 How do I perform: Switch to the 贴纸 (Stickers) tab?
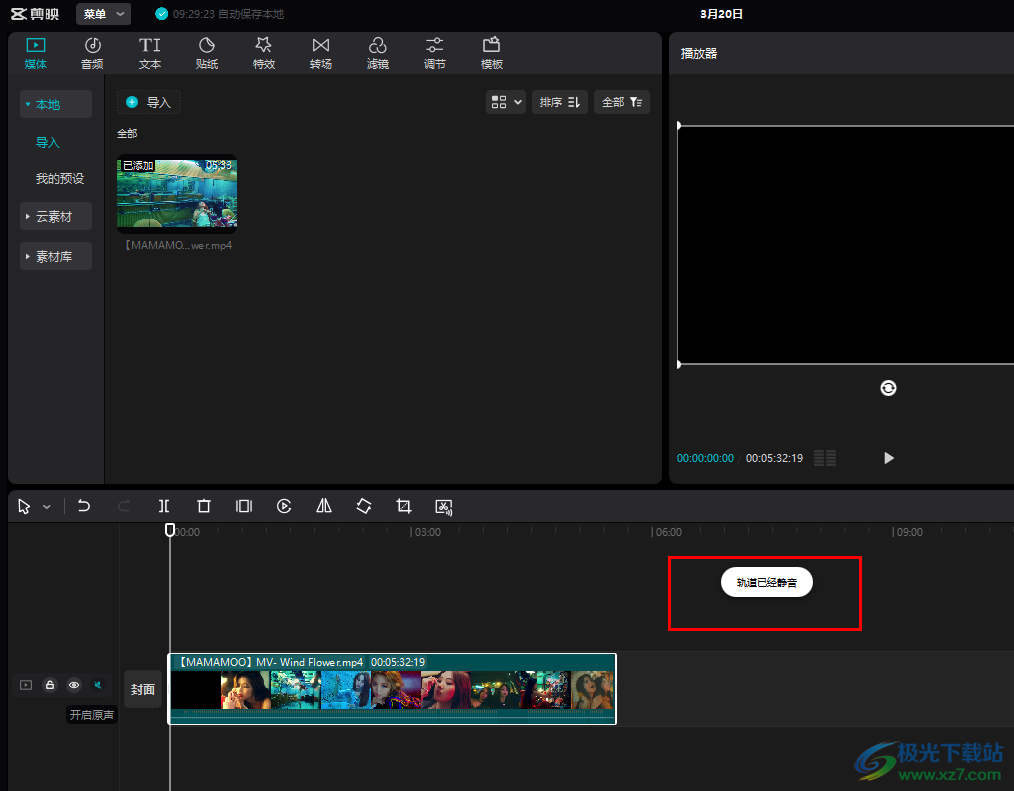pyautogui.click(x=206, y=53)
